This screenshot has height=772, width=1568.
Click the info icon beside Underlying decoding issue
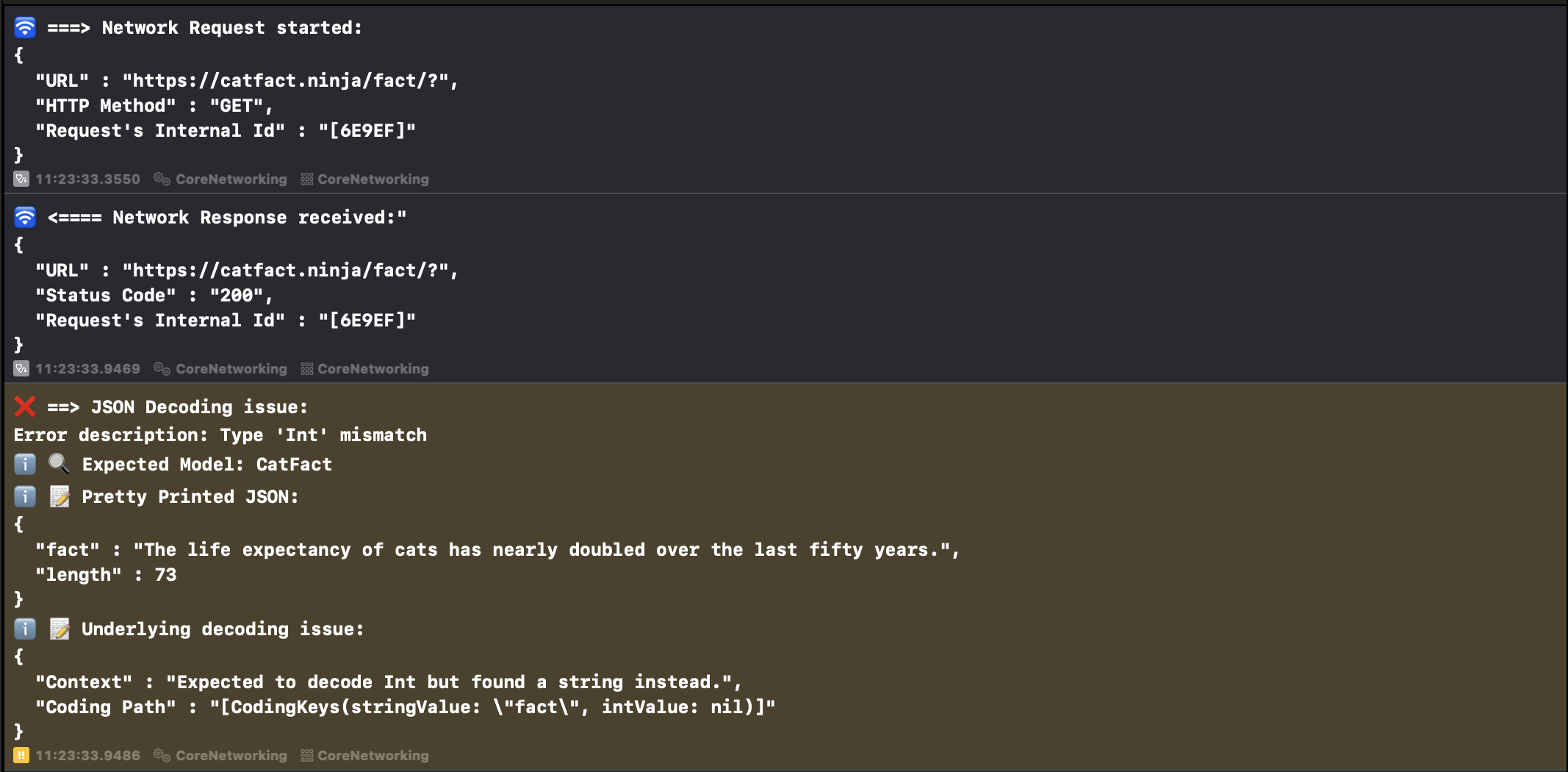[x=25, y=629]
